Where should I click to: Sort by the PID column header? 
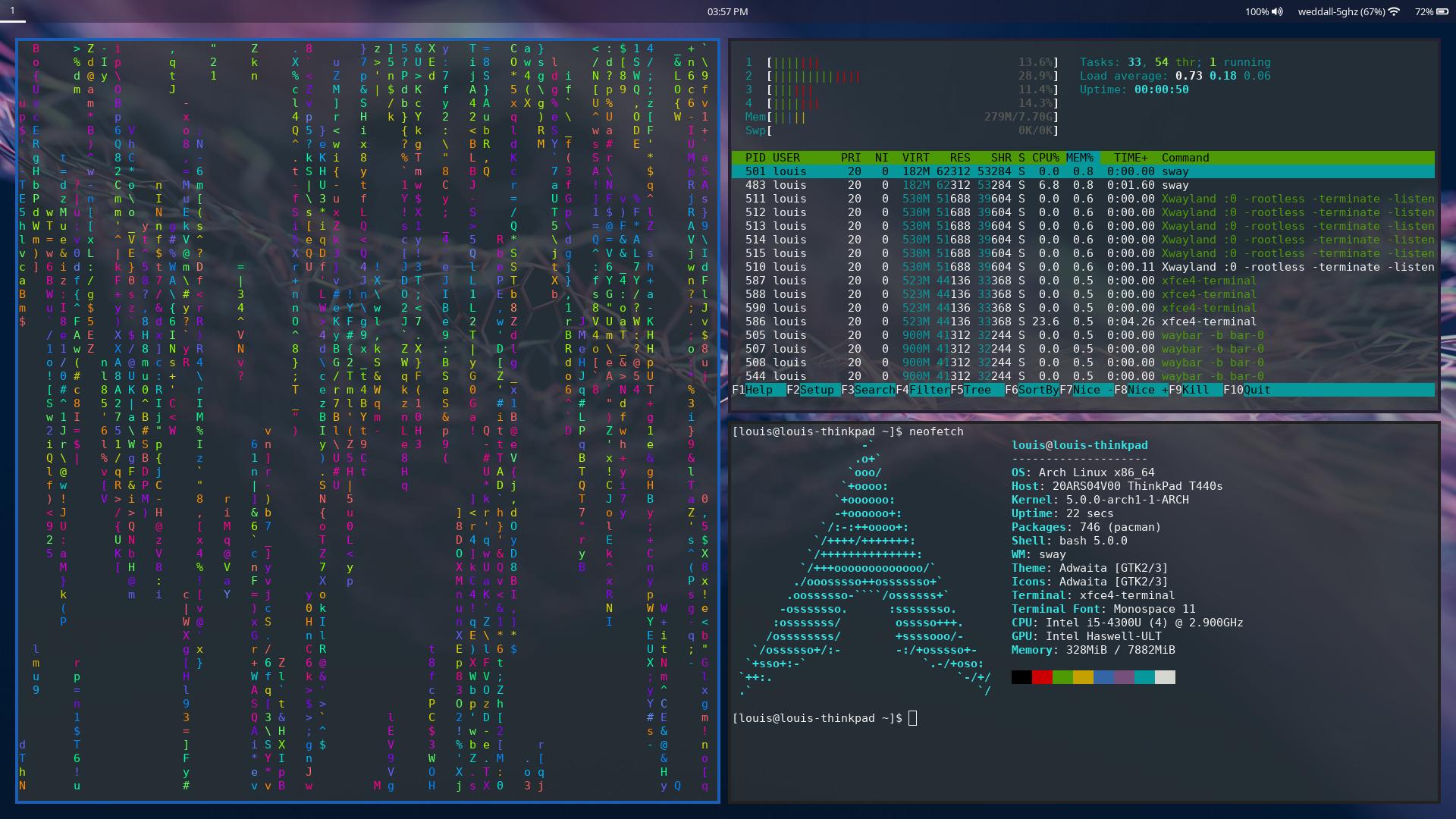click(x=755, y=158)
